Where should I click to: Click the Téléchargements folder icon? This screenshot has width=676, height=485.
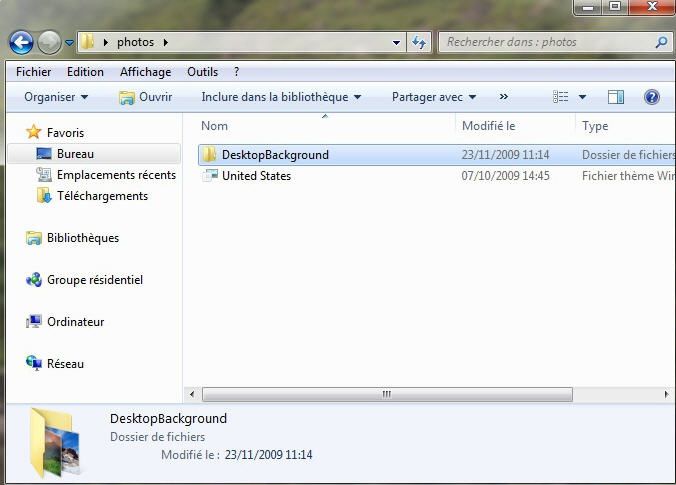(44, 196)
